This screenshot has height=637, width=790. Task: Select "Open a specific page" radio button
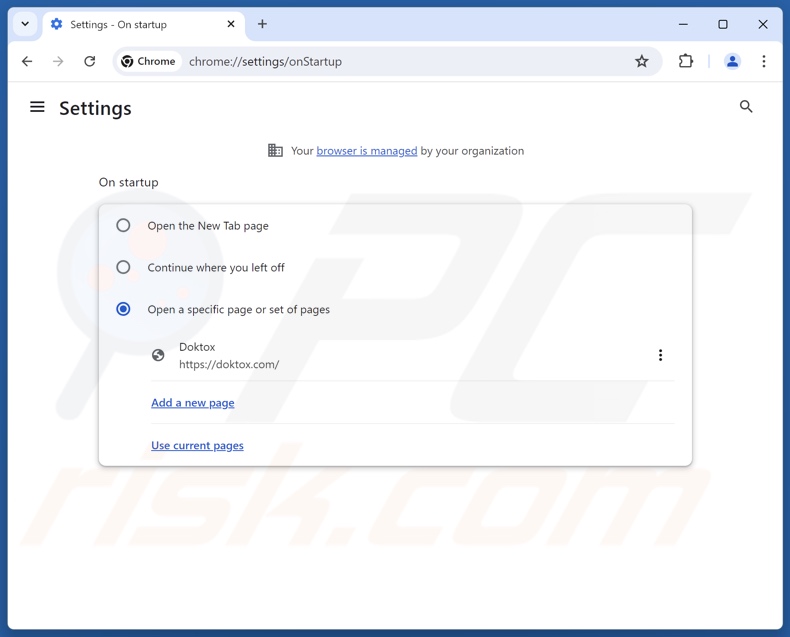point(123,310)
